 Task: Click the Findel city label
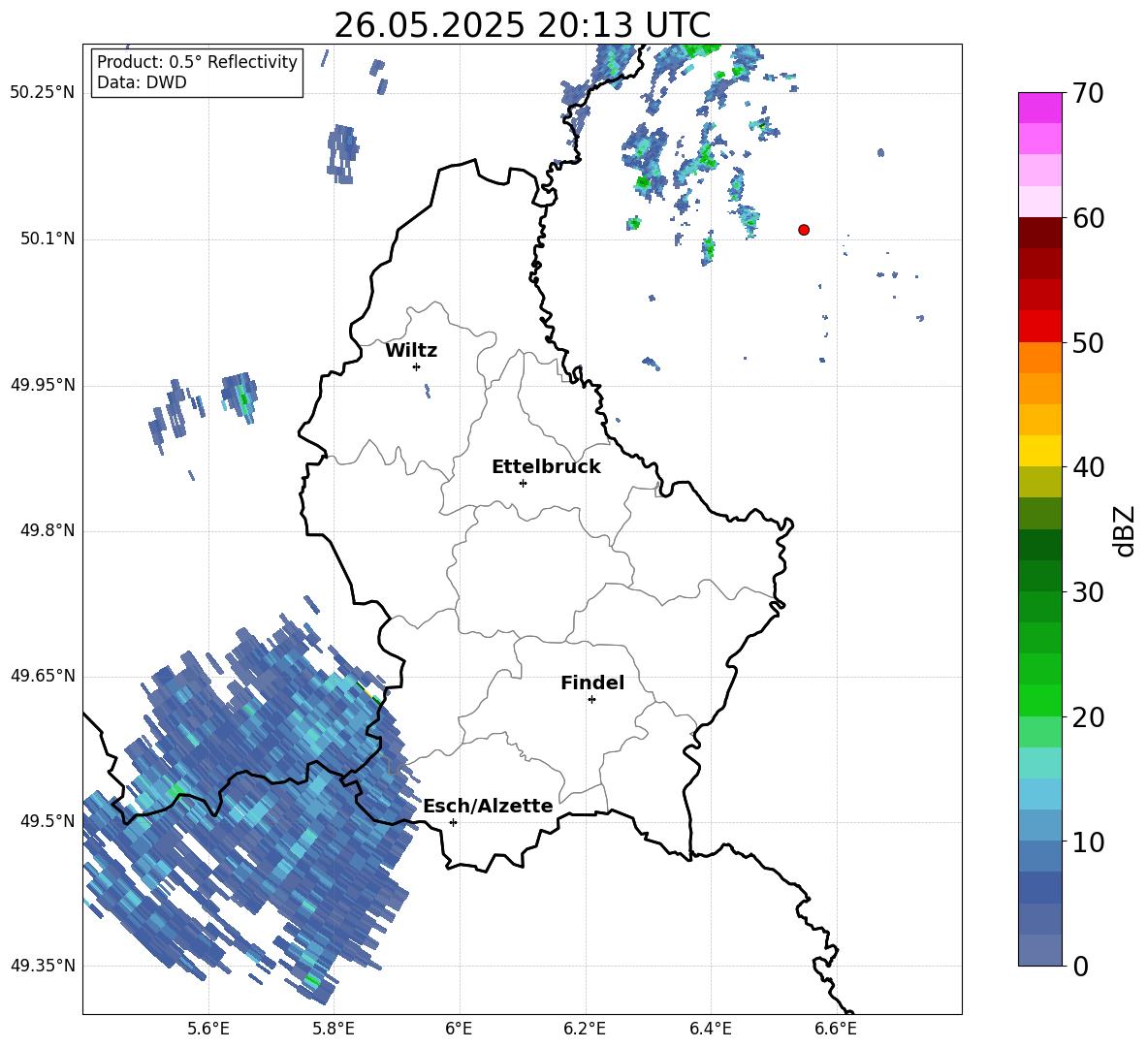pos(592,683)
